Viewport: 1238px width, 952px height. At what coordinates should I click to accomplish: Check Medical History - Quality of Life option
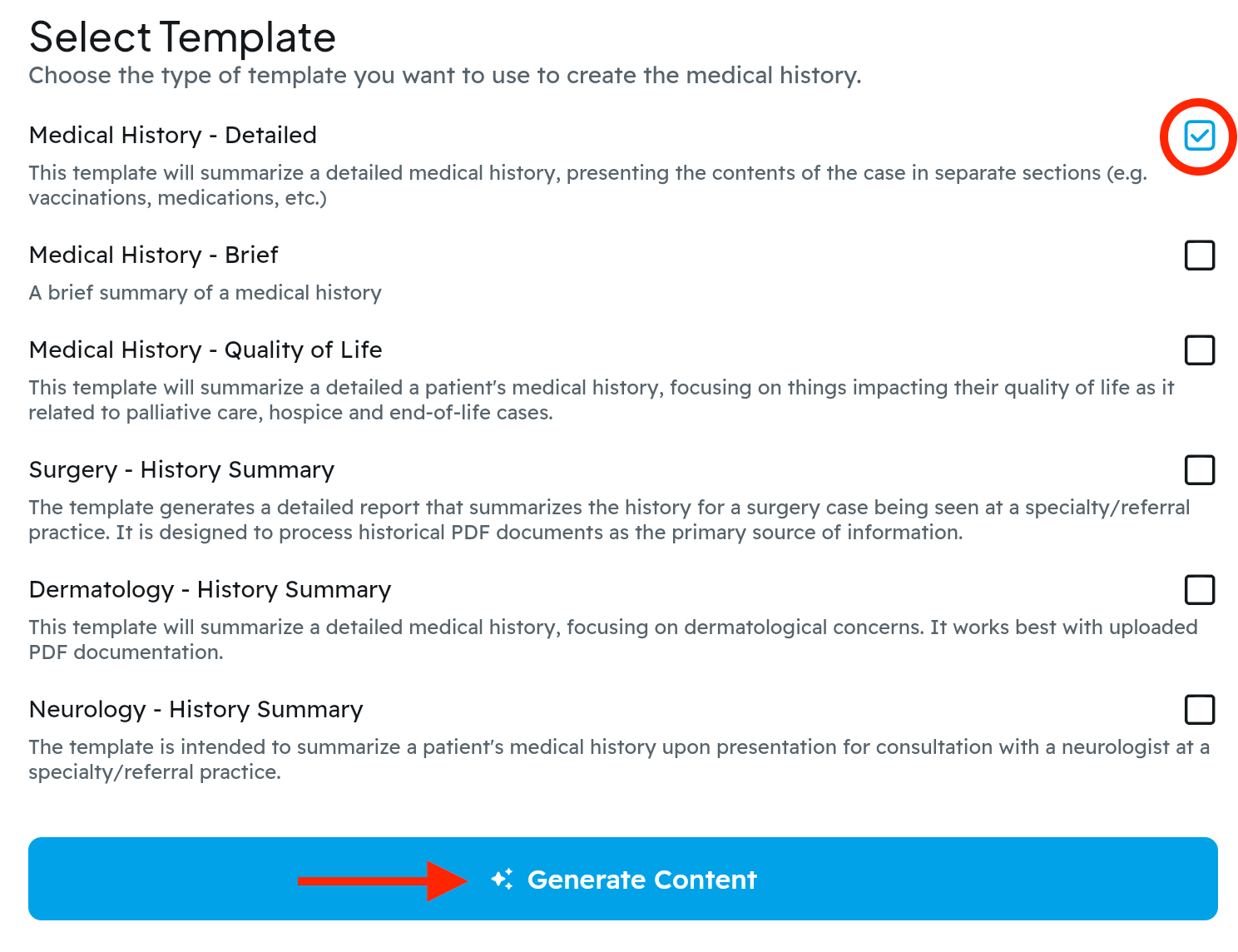click(x=1199, y=350)
